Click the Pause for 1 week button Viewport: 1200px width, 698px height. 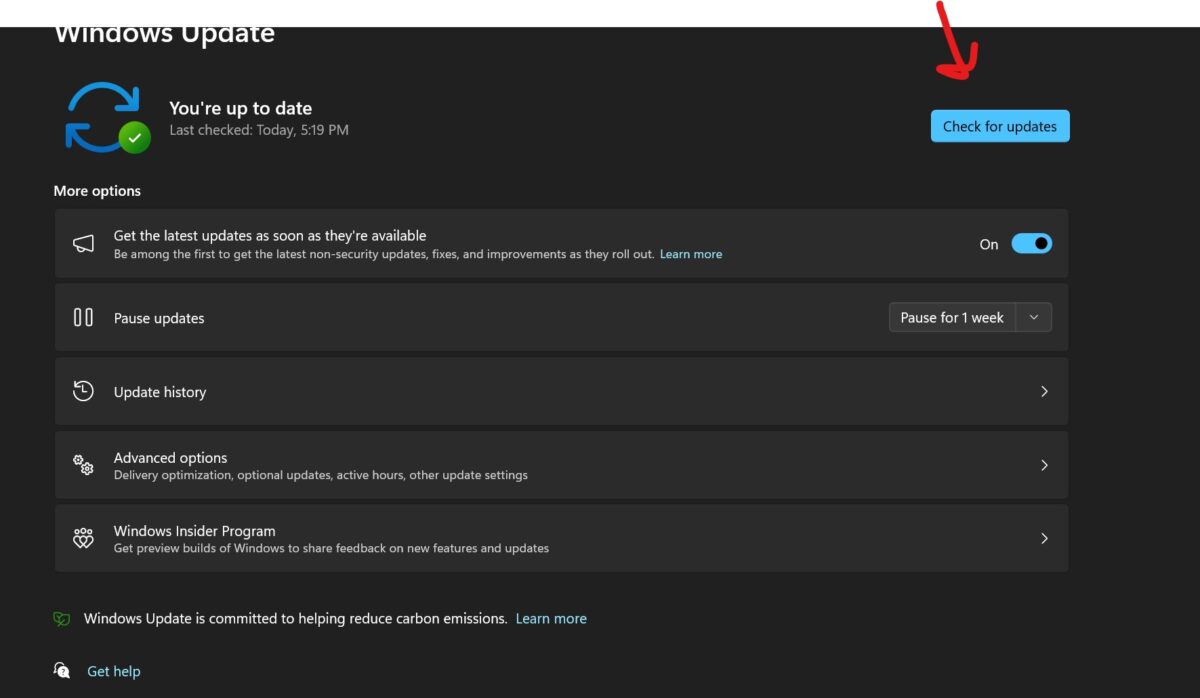coord(952,318)
